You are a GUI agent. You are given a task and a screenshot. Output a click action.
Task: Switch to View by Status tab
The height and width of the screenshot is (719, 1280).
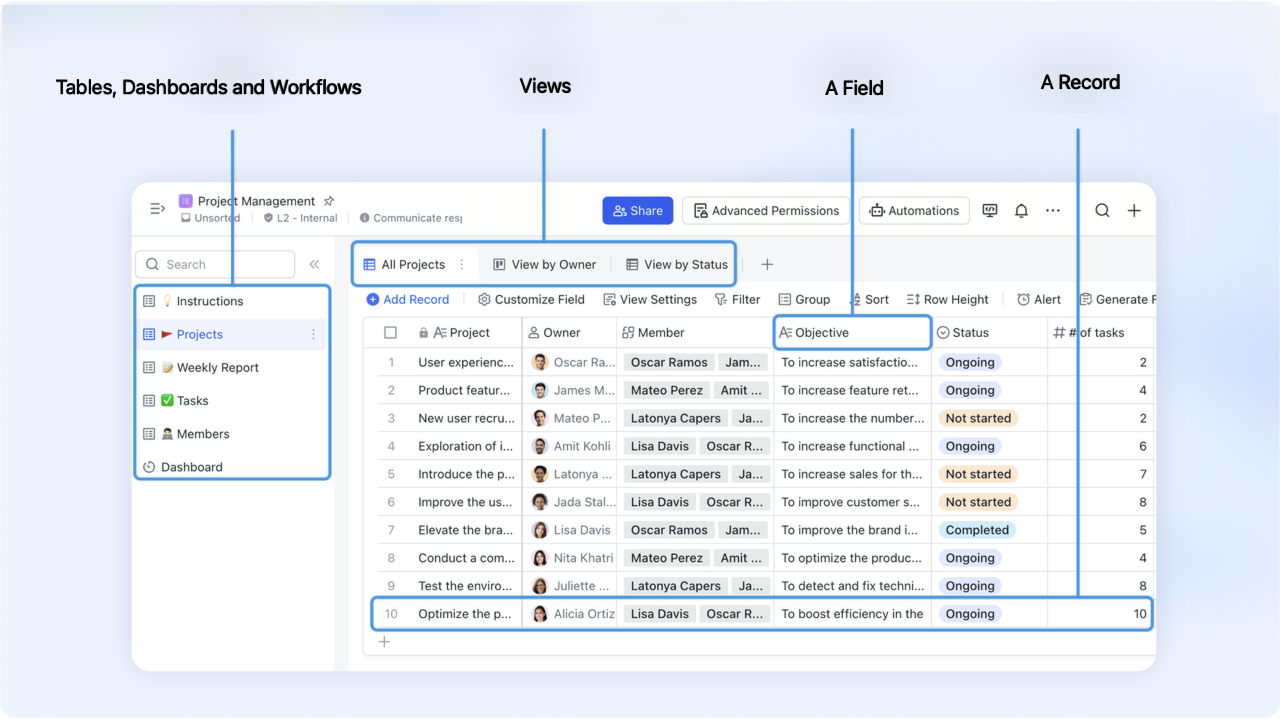pyautogui.click(x=677, y=265)
